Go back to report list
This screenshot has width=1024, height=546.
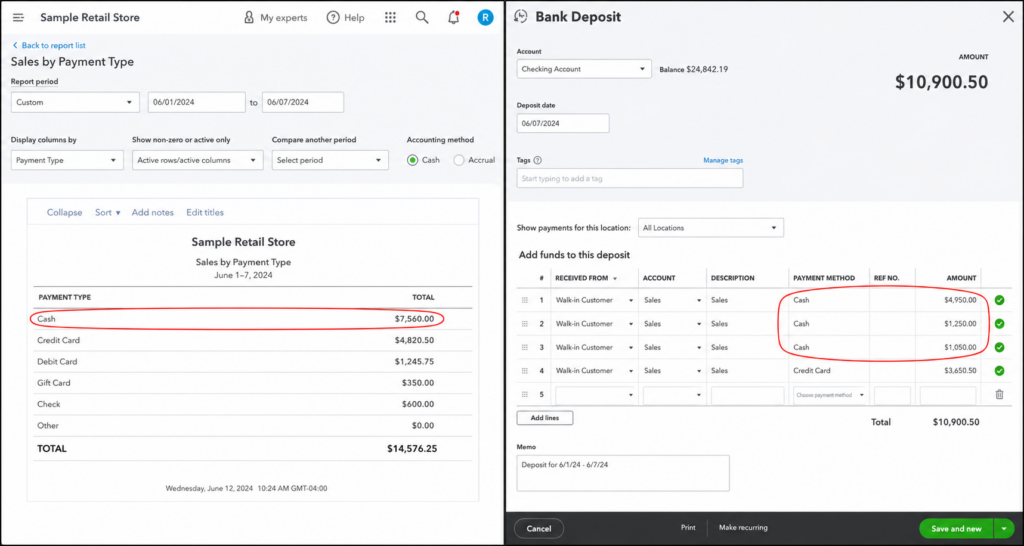48,46
